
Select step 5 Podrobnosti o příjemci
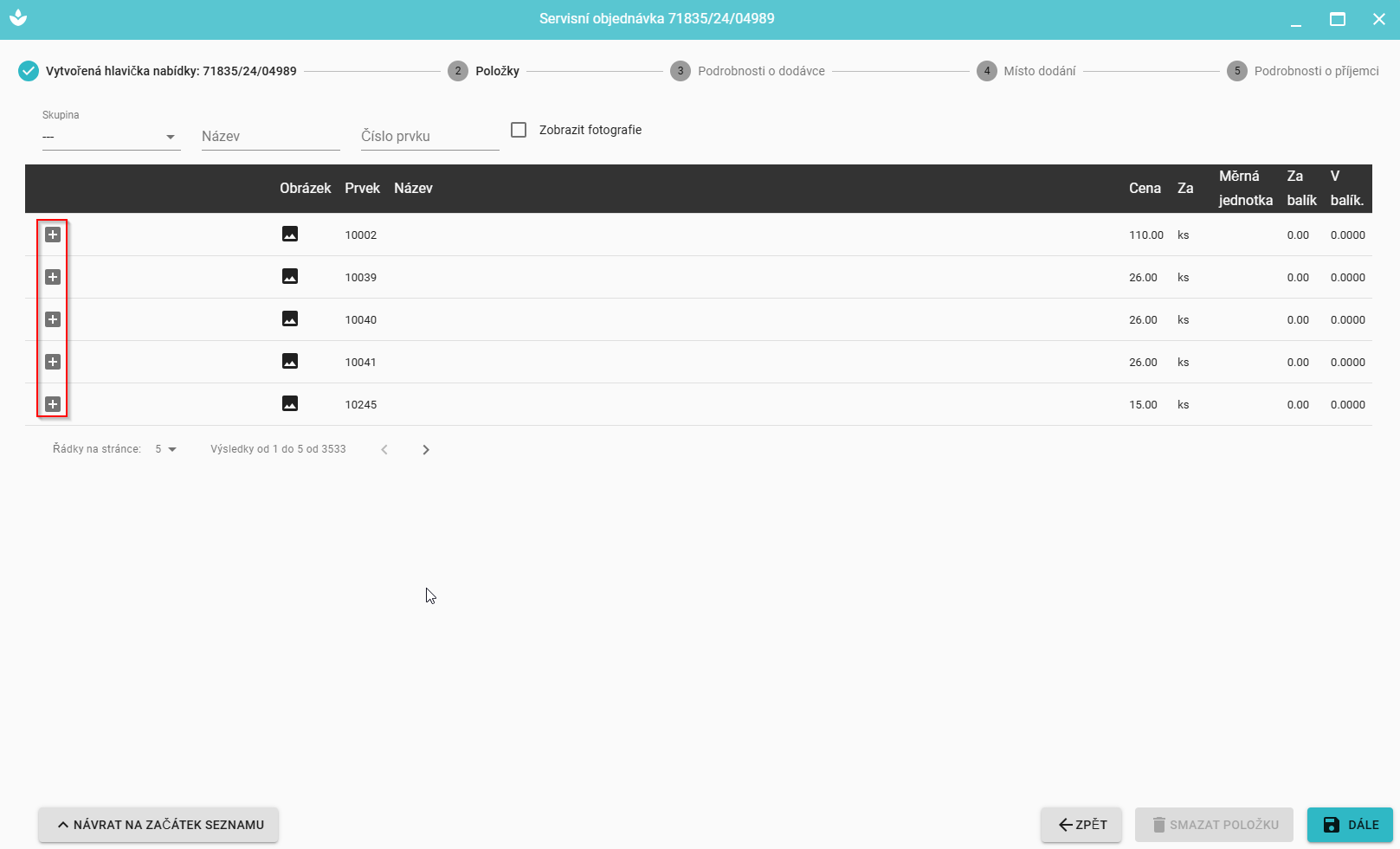[1303, 71]
